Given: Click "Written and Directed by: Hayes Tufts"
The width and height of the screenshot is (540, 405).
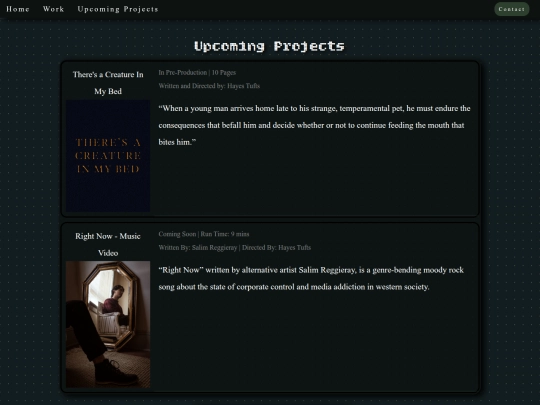Looking at the screenshot, I should pyautogui.click(x=209, y=86).
